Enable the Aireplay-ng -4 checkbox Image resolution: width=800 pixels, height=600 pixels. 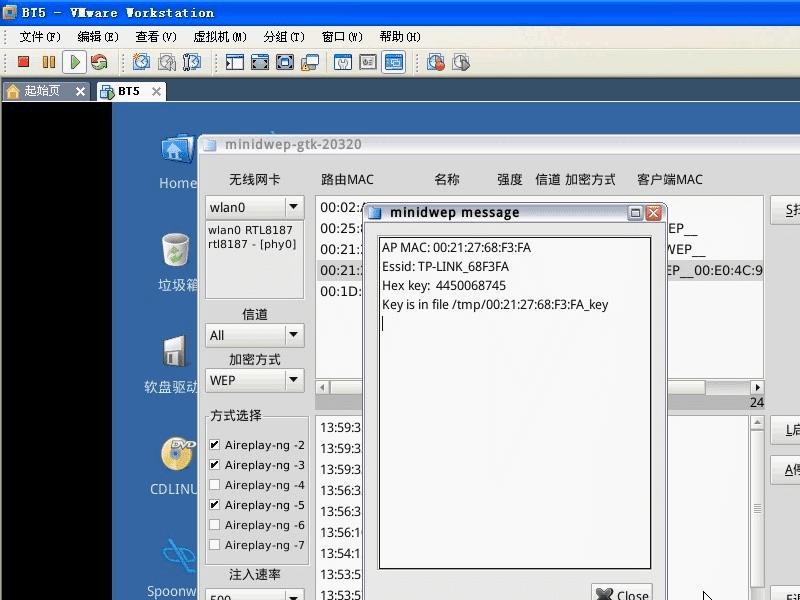point(214,485)
